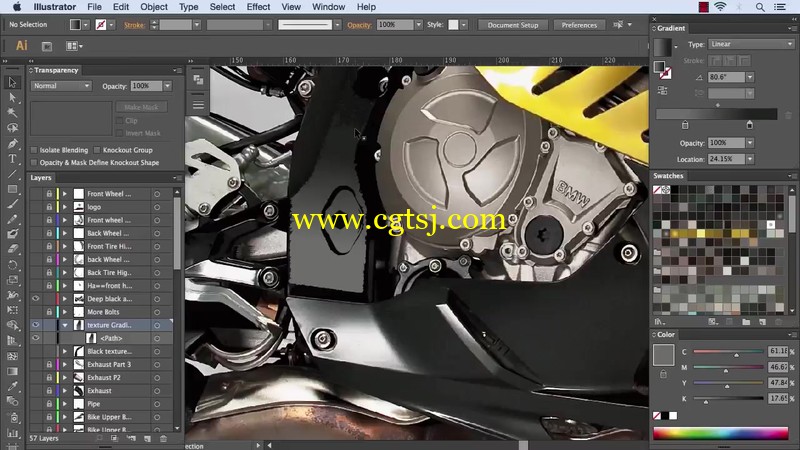
Task: Click the Document Setup button
Action: tap(513, 24)
